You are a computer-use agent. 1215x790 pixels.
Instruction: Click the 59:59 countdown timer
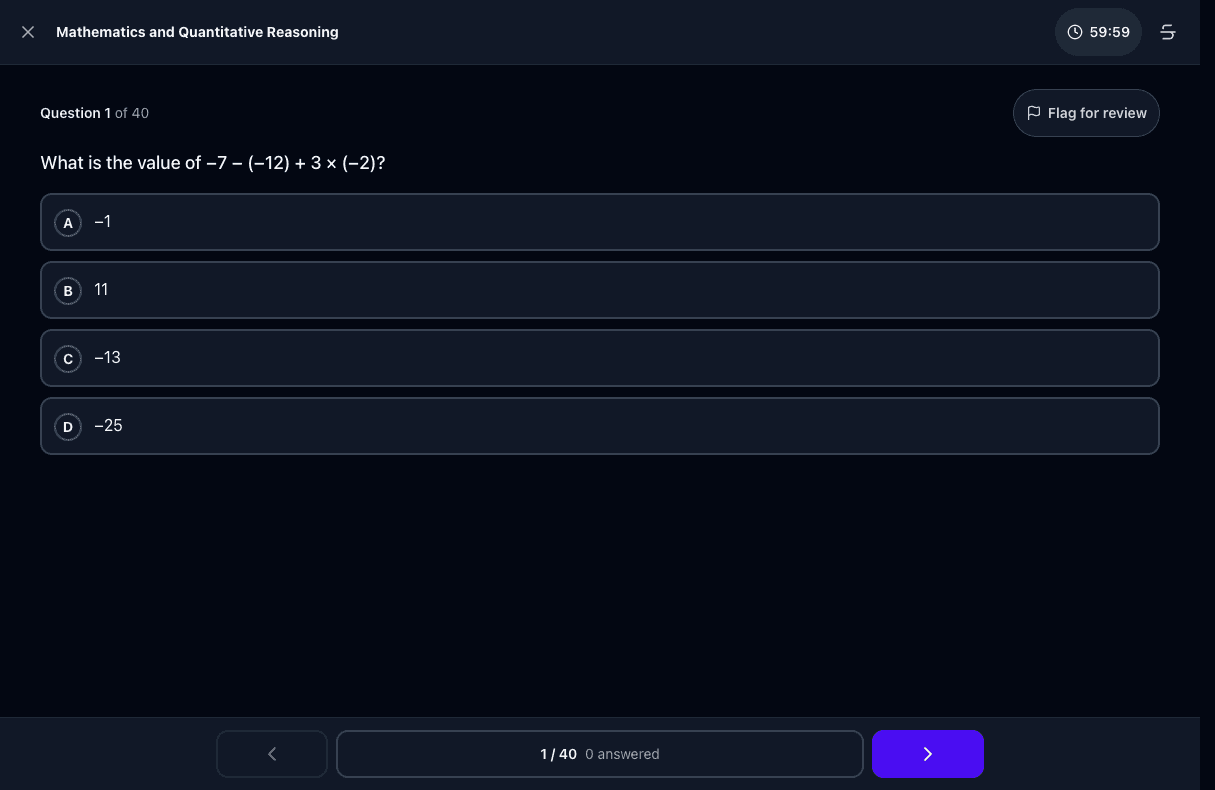[1098, 32]
